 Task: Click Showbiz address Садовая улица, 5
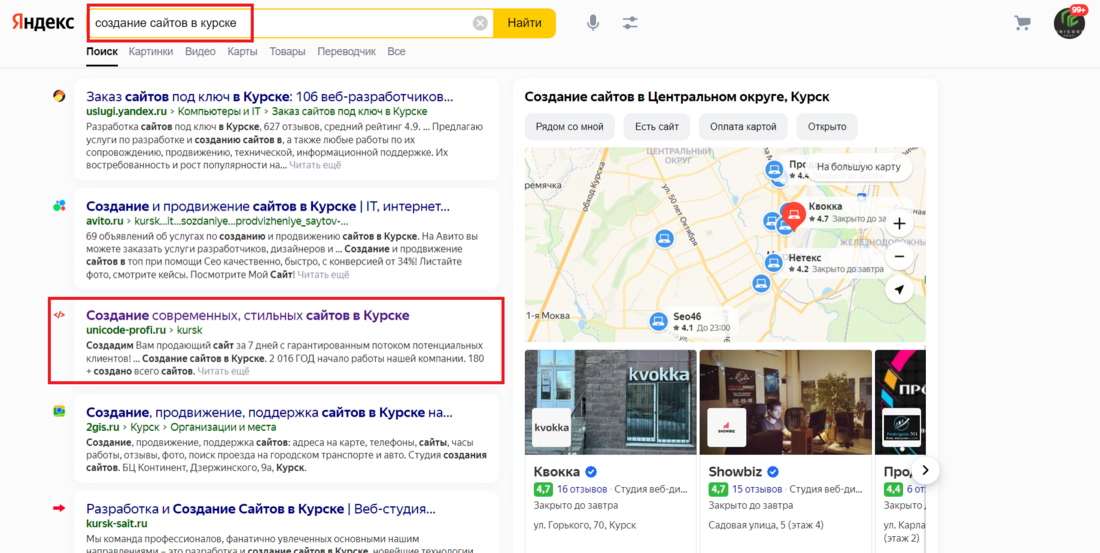coord(766,525)
